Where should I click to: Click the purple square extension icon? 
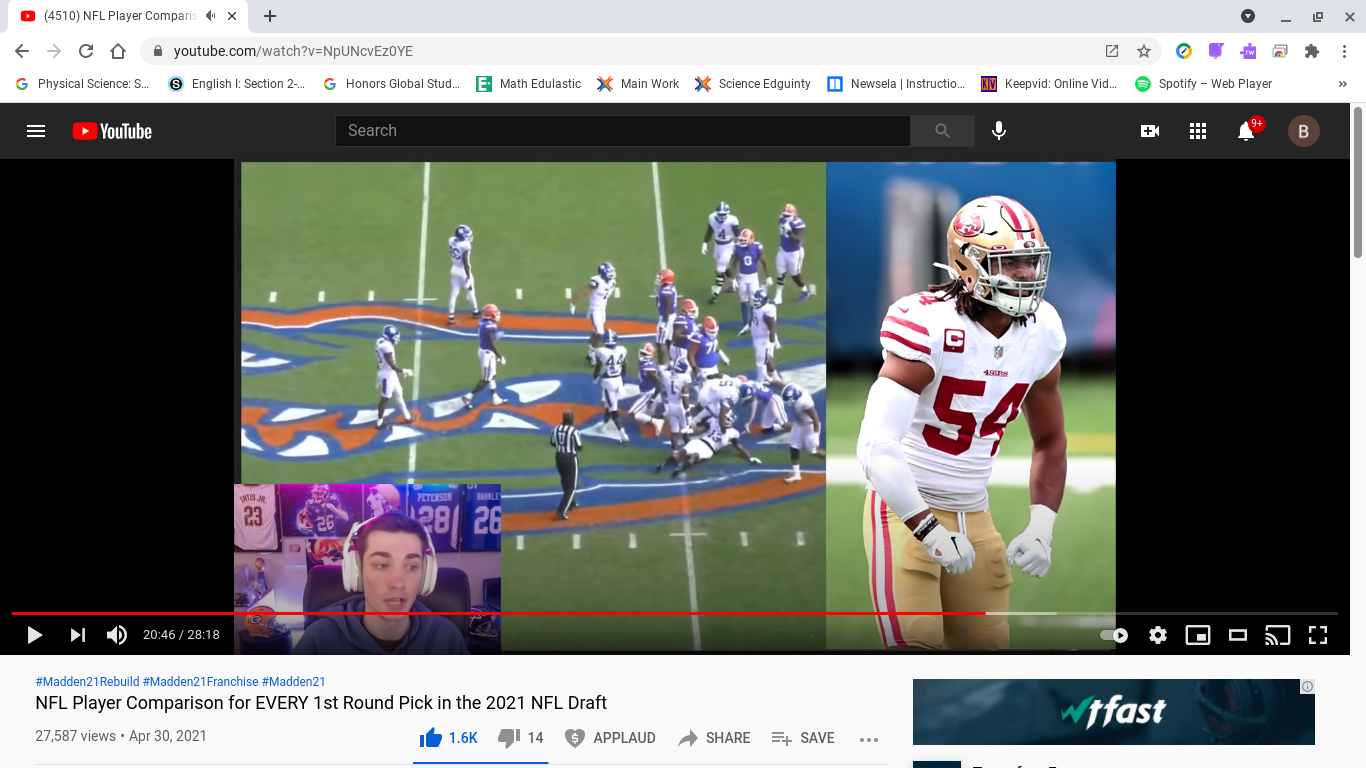point(1216,51)
